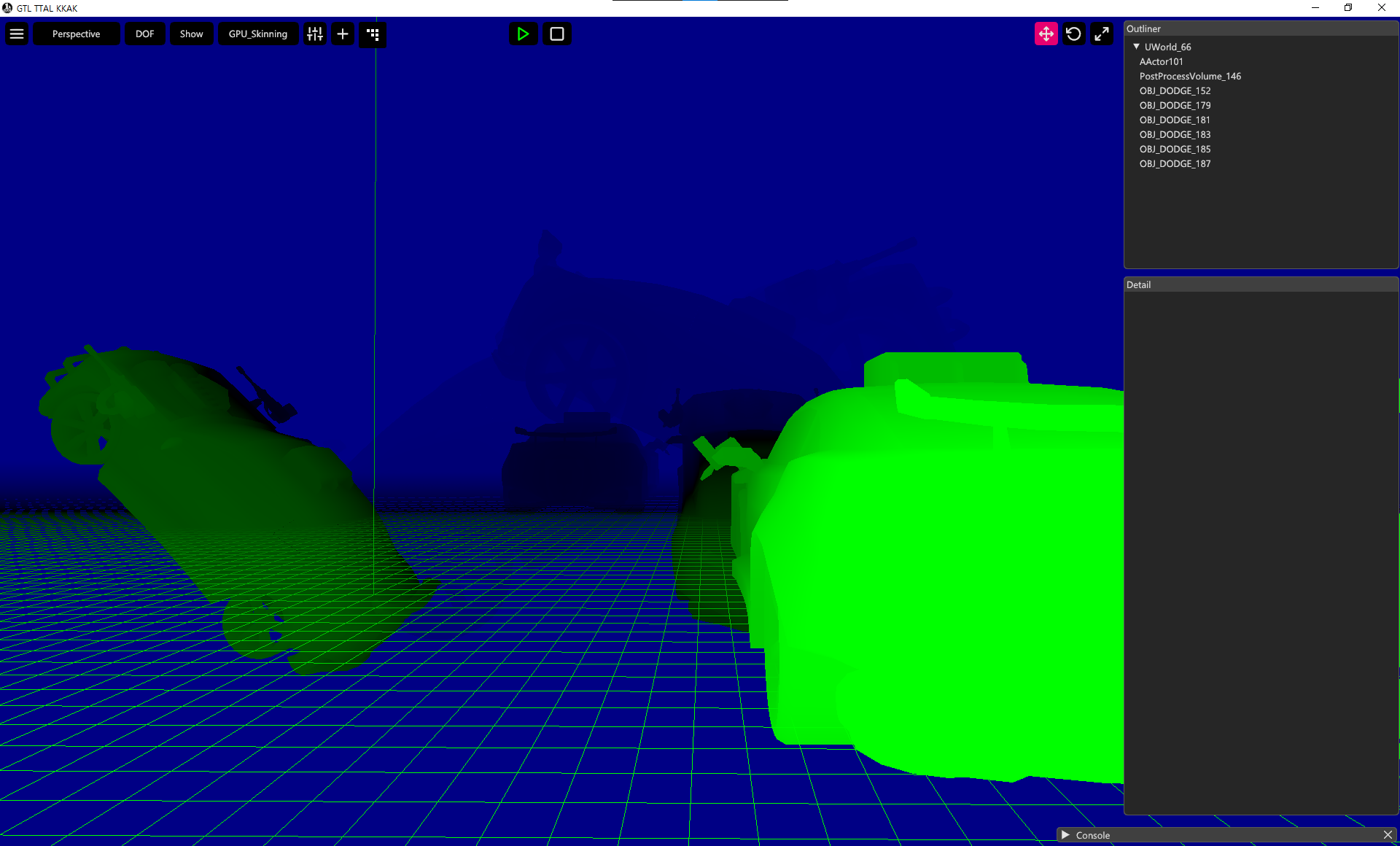This screenshot has width=1400, height=846.
Task: Select the pink translate gizmo tool
Action: (x=1046, y=34)
